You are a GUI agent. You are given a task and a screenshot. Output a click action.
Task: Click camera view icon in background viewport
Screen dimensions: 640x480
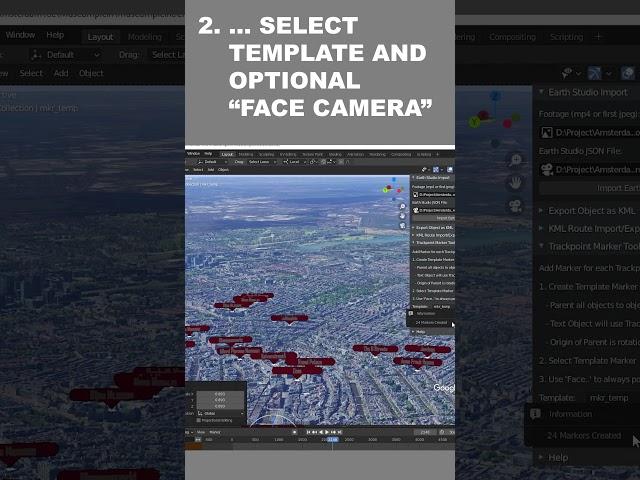pos(516,206)
